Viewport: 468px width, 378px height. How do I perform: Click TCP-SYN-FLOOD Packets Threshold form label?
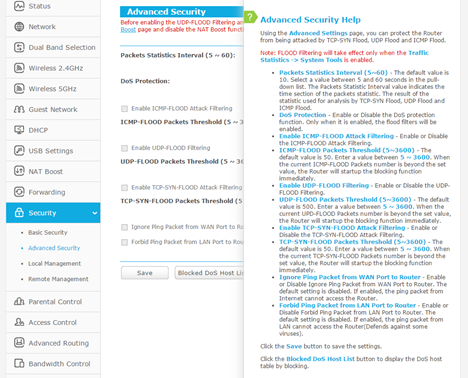point(181,201)
